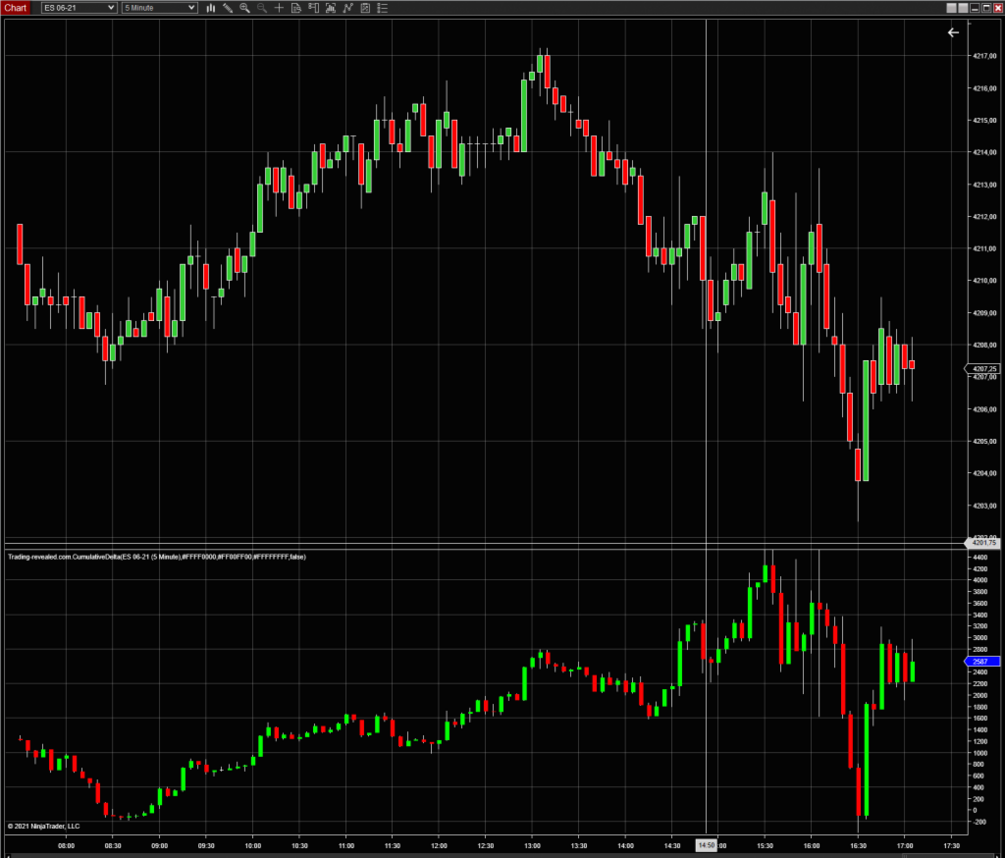Click the second gray link button in title bar
The width and height of the screenshot is (1005, 858).
963,7
